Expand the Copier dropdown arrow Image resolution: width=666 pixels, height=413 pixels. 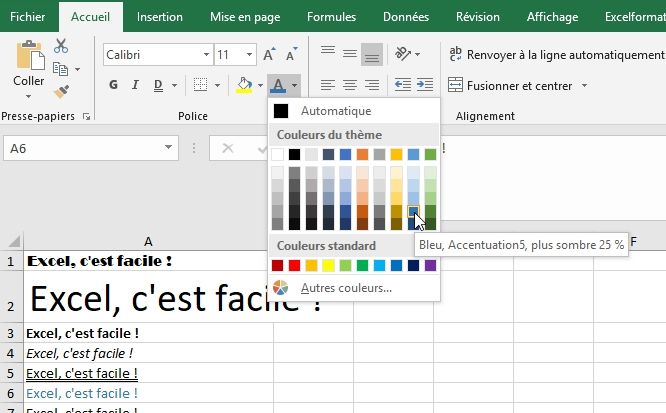click(77, 69)
